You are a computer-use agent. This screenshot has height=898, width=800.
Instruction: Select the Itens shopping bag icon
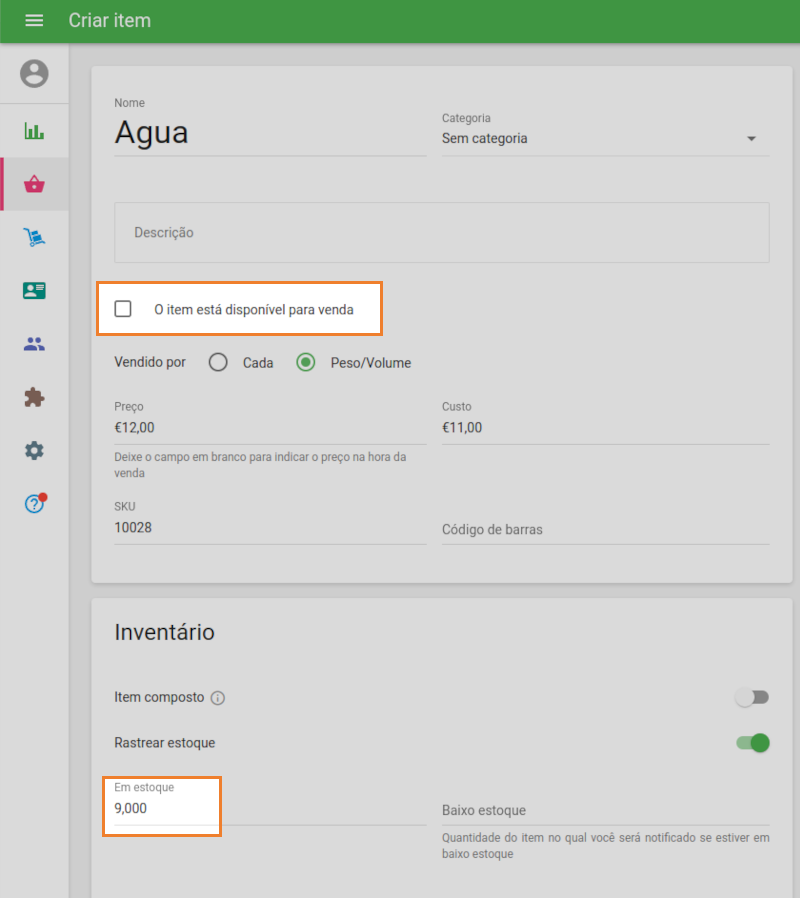point(34,183)
